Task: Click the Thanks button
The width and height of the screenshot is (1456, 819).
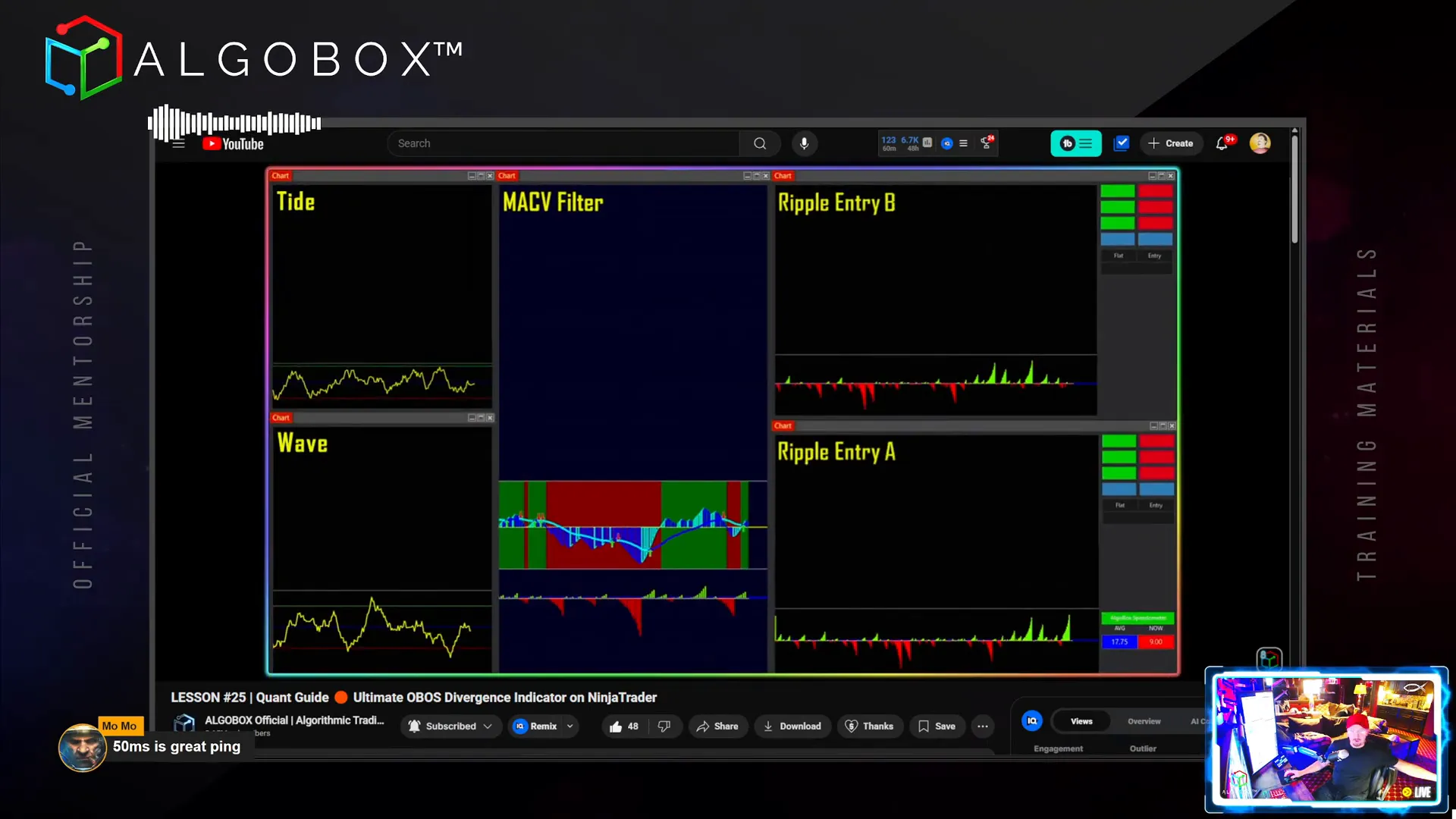Action: tap(870, 726)
